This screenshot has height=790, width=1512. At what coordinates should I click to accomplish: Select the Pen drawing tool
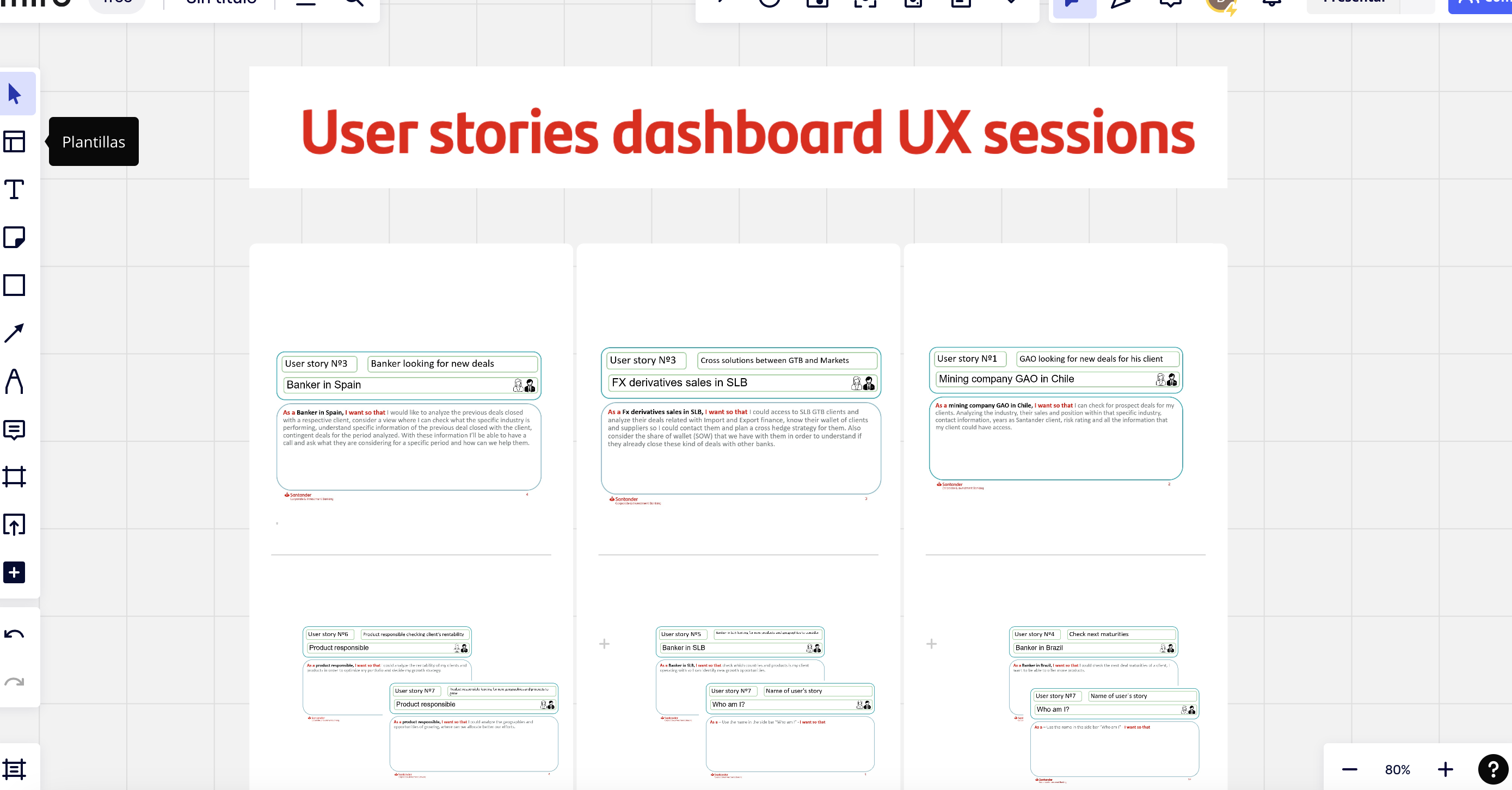15,381
